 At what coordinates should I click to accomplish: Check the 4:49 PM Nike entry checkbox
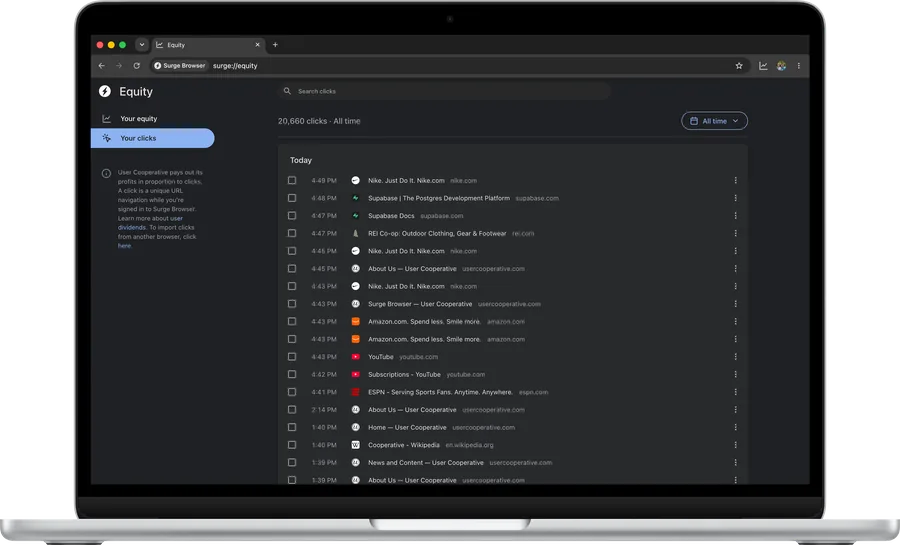click(x=292, y=181)
